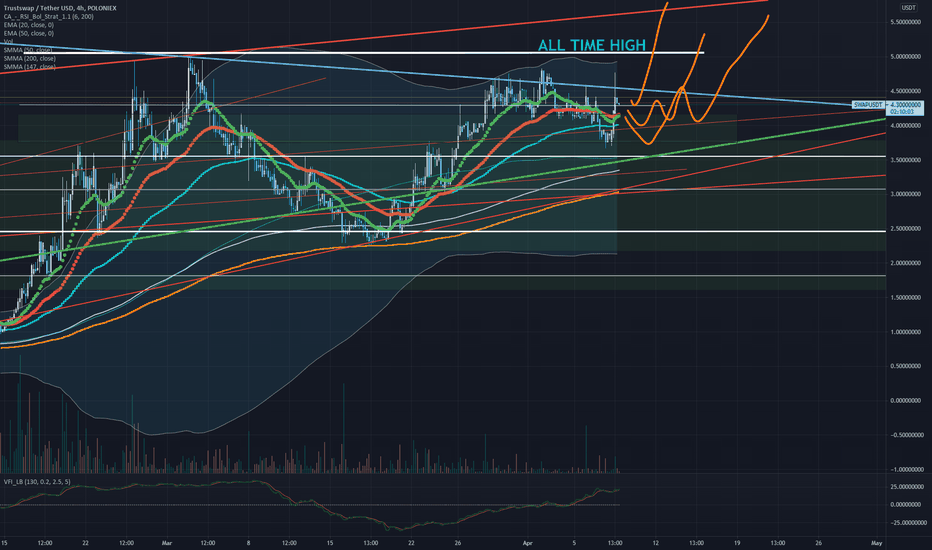
Task: Click the May date on time axis
Action: click(x=877, y=543)
